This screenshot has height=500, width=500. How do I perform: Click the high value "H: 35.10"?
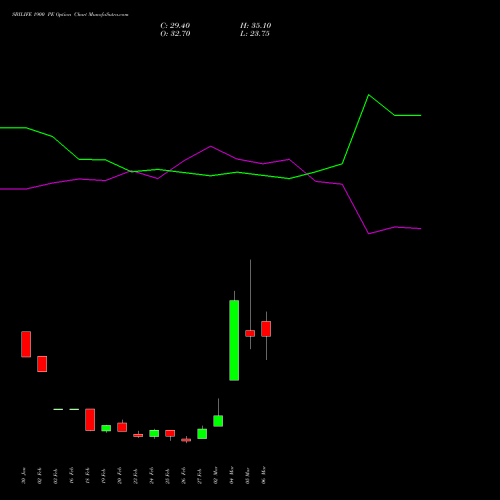tap(255, 26)
